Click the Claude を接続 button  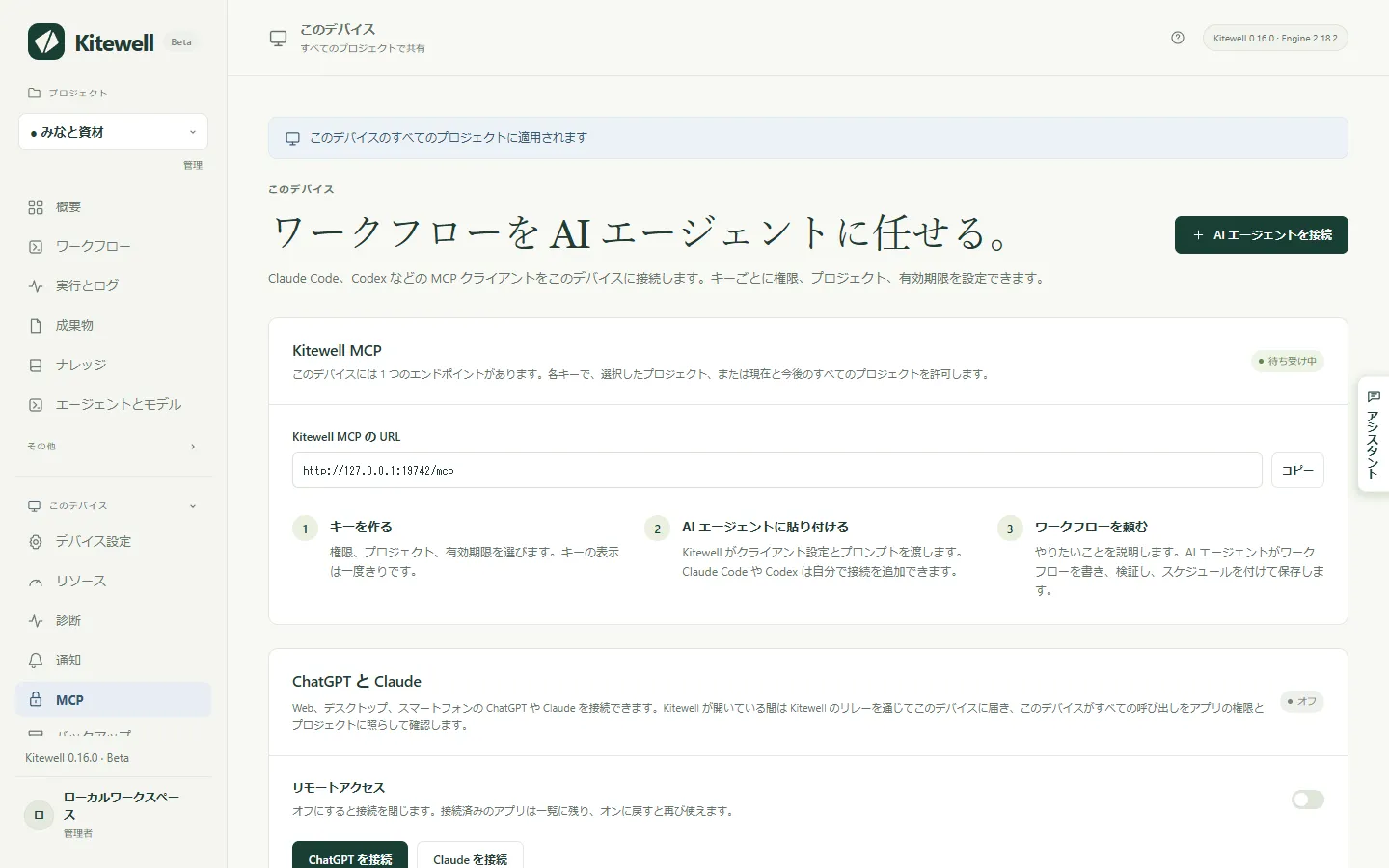tap(470, 858)
